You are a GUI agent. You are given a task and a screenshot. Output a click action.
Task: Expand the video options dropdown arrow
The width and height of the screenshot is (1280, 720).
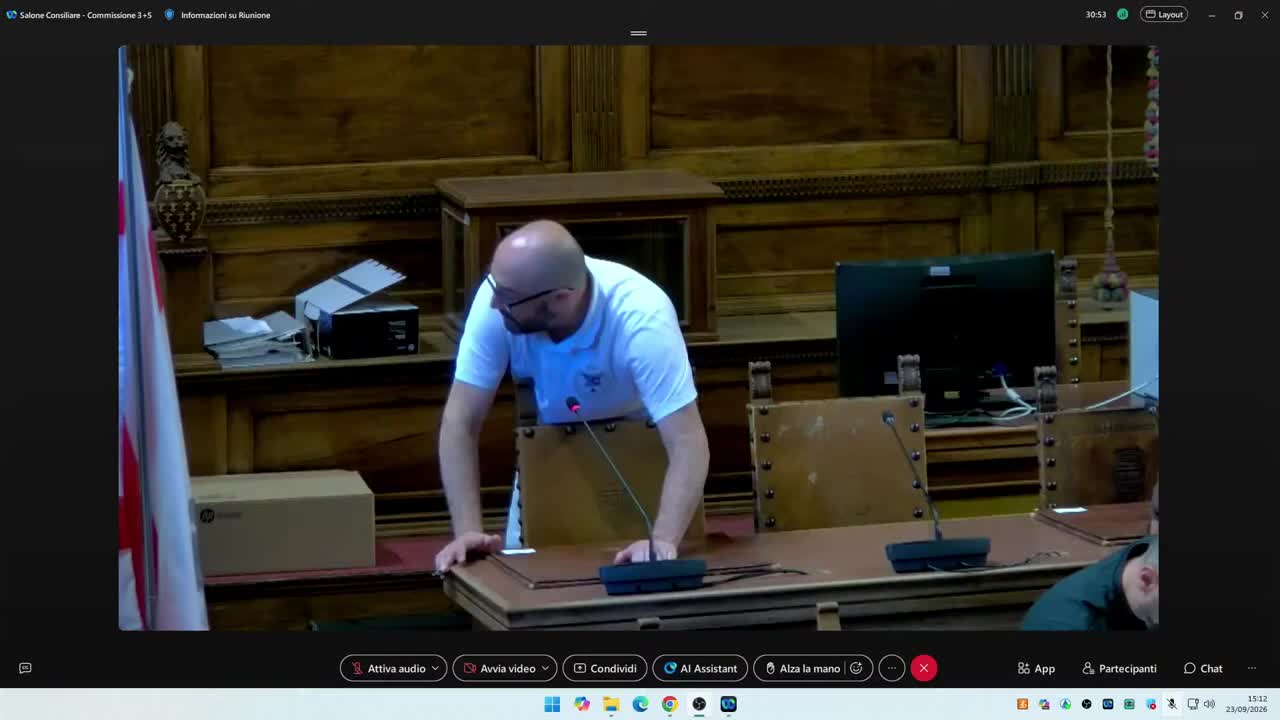[546, 668]
